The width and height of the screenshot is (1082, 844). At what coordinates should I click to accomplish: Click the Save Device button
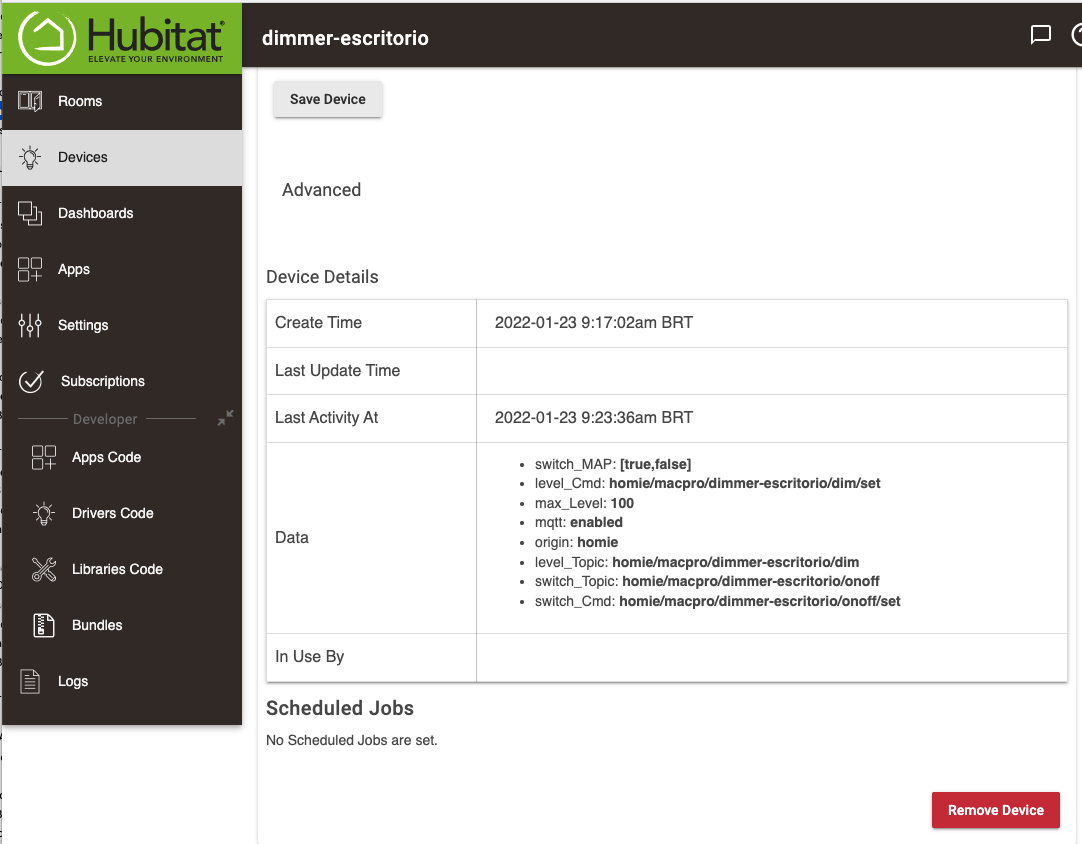coord(328,99)
